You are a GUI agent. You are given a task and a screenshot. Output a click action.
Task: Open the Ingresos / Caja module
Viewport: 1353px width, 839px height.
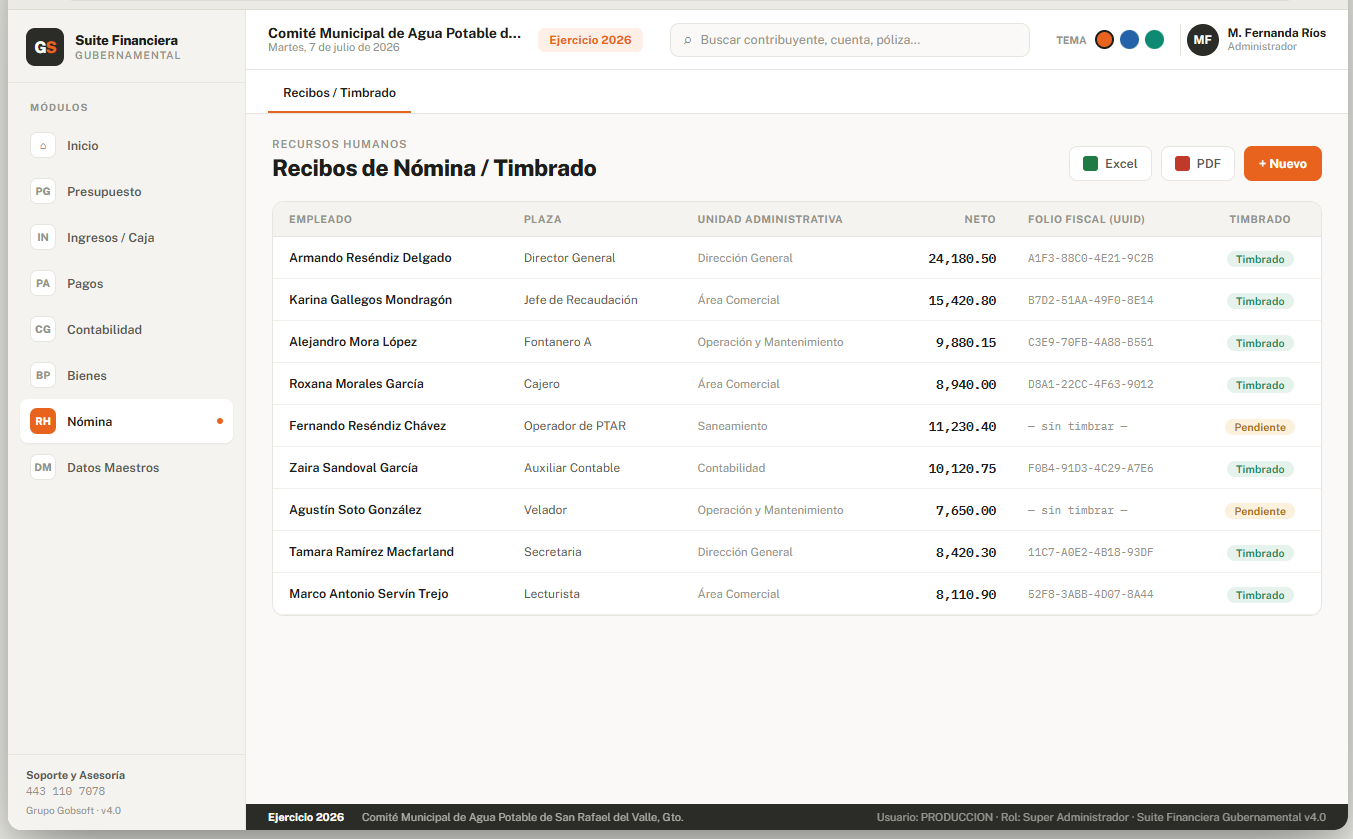click(x=126, y=237)
